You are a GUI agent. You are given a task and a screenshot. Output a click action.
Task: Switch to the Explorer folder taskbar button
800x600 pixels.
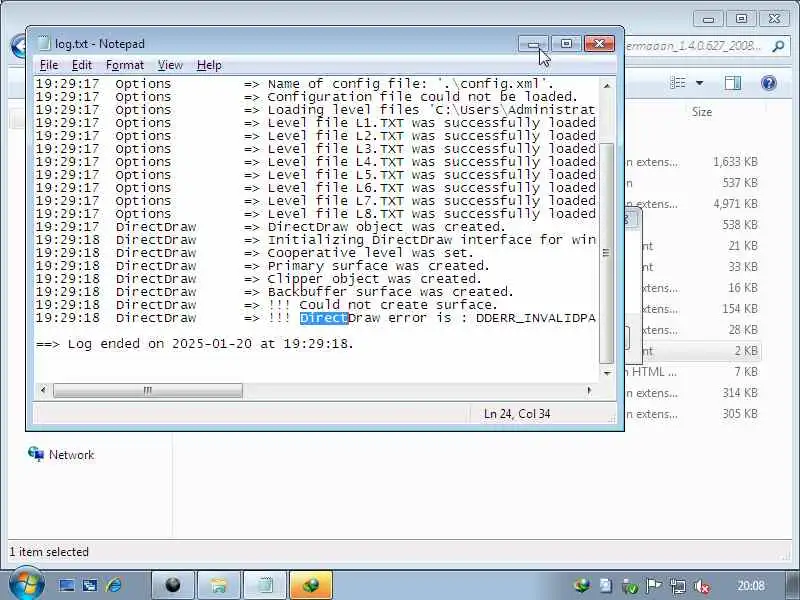[x=218, y=585]
